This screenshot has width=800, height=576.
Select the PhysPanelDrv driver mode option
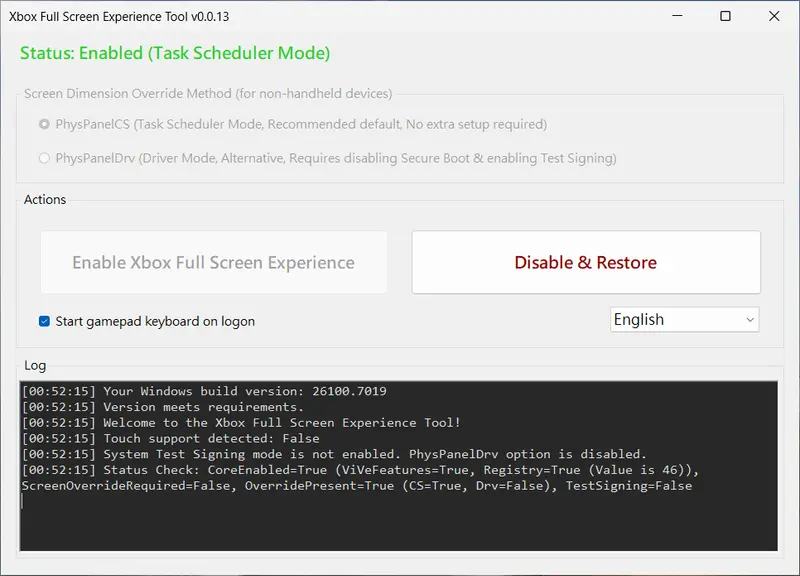(43, 157)
